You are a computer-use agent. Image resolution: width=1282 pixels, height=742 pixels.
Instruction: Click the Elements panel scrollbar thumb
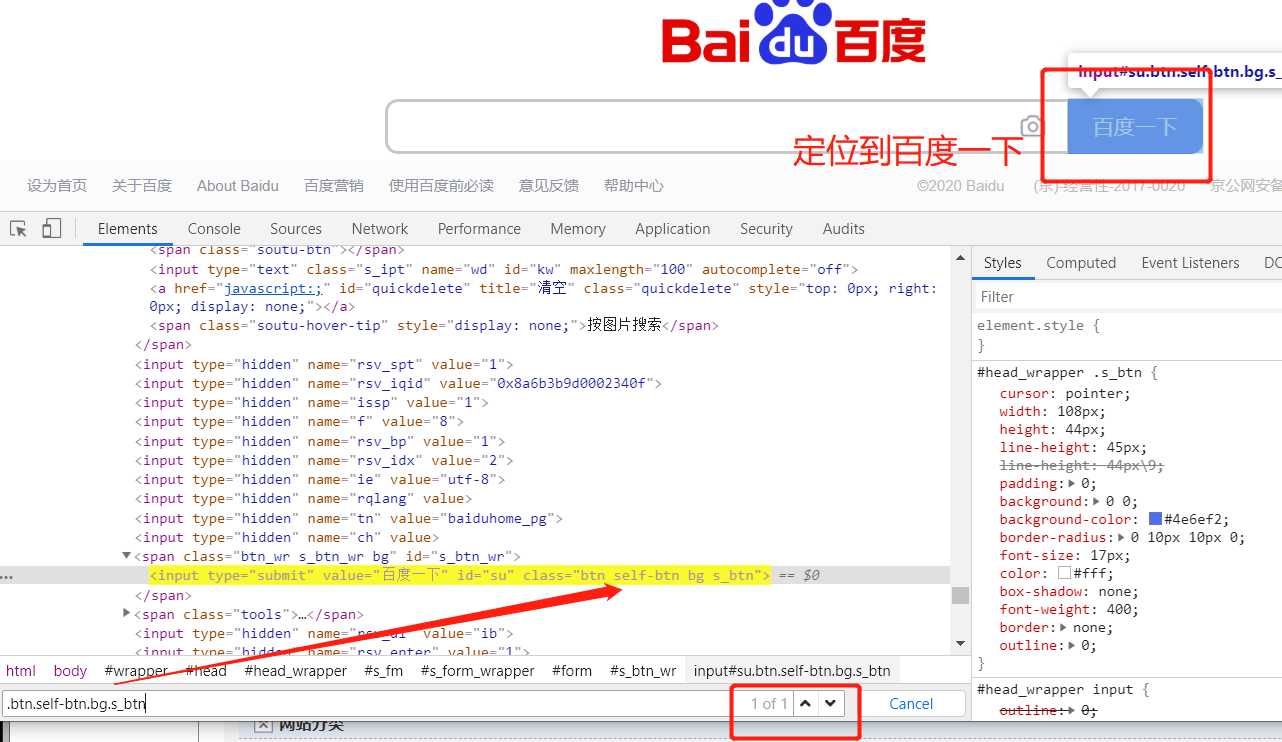960,595
